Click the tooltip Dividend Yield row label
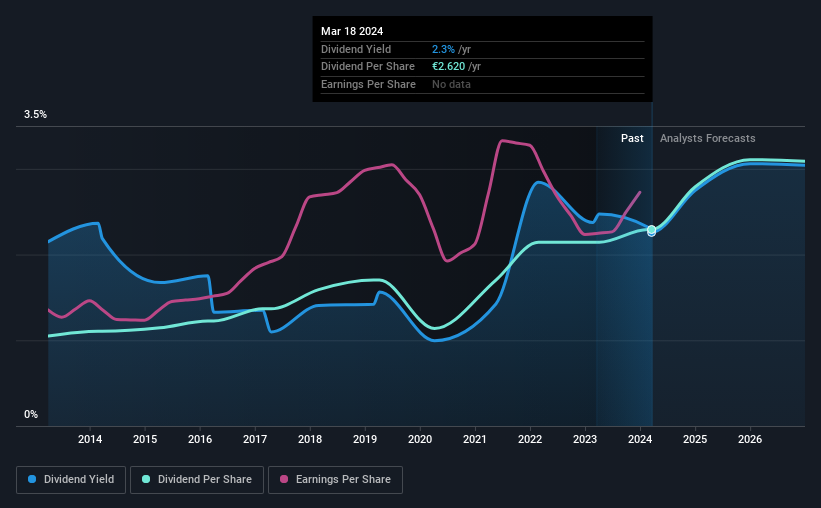 click(x=356, y=49)
